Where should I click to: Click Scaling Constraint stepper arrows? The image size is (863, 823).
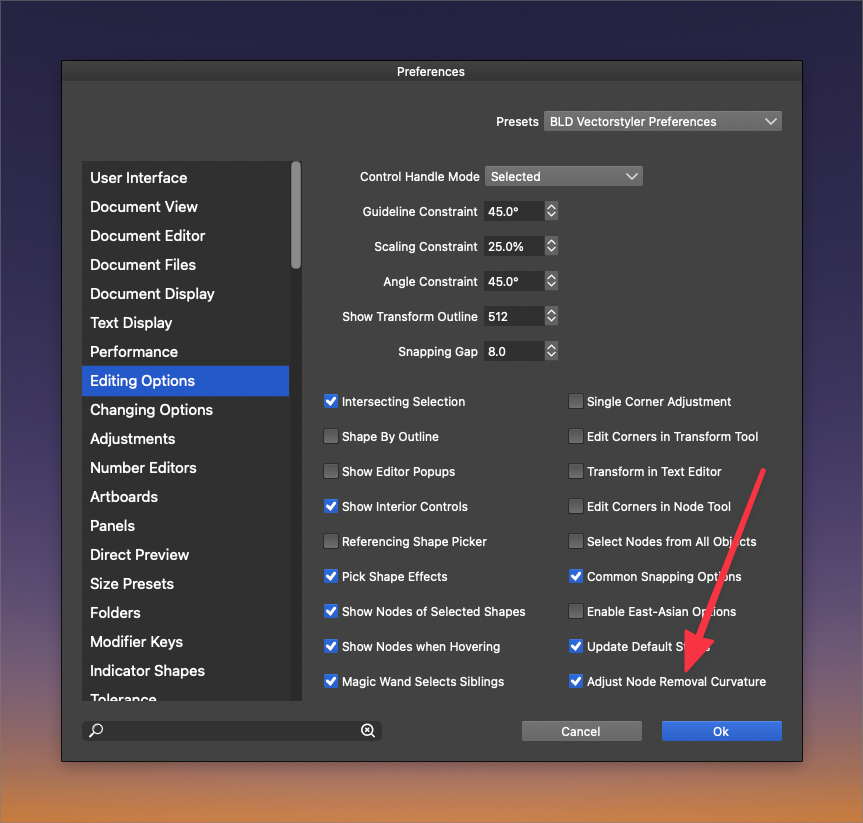tap(551, 247)
